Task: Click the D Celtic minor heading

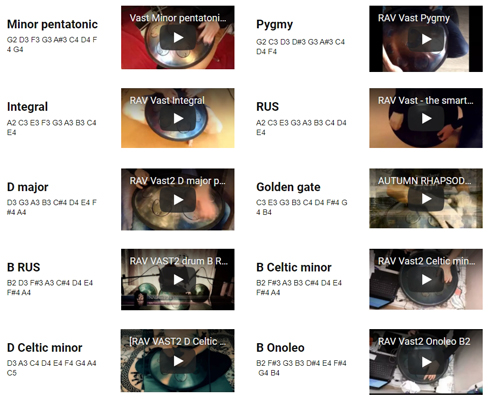Action: point(44,348)
